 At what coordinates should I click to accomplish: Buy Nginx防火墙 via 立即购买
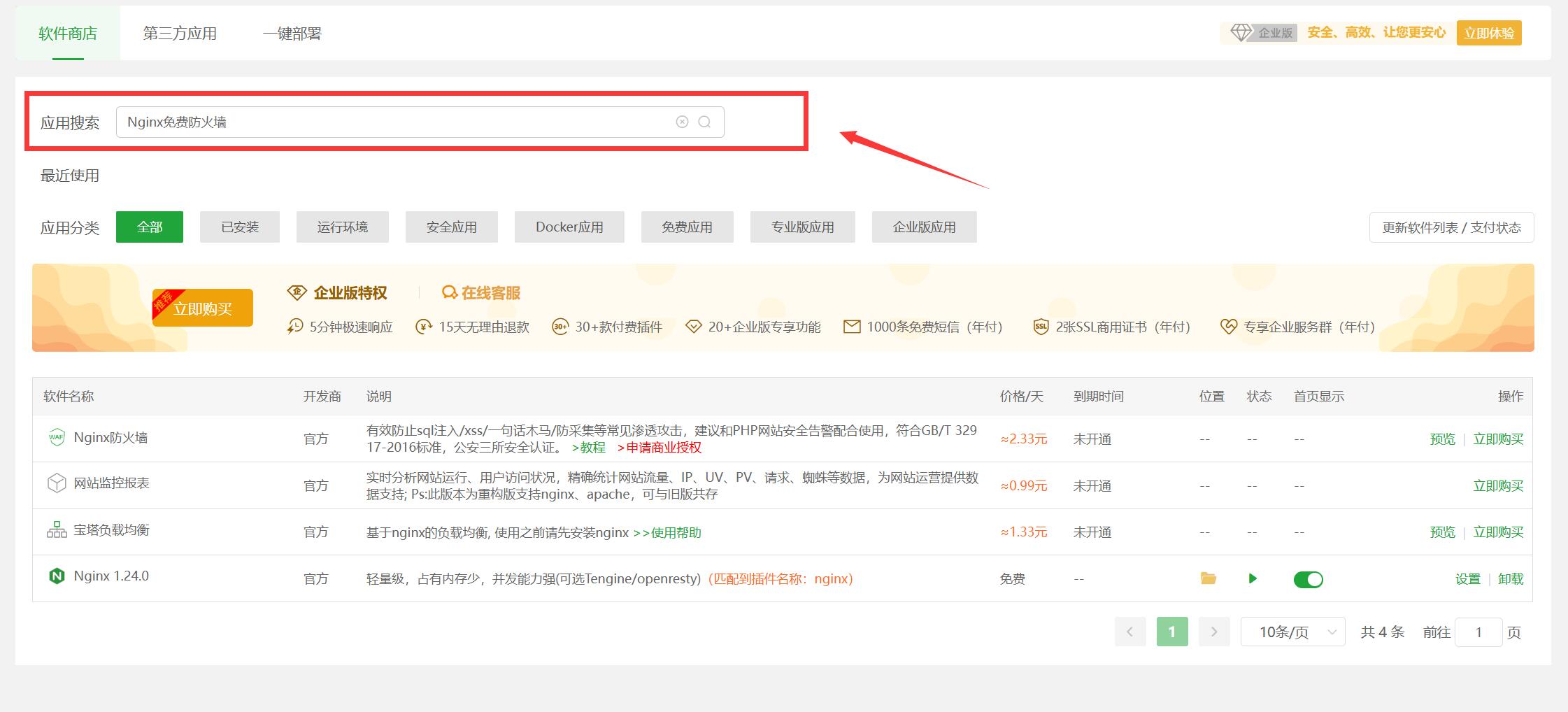[1498, 439]
